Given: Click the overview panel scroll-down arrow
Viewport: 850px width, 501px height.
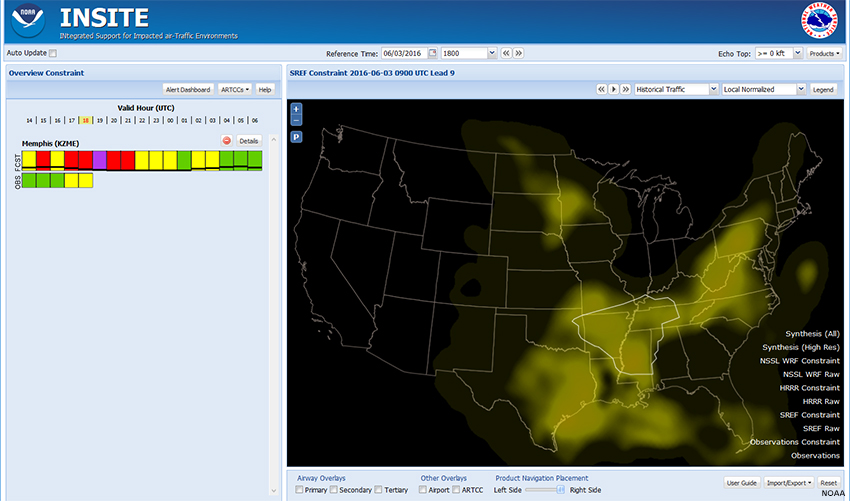Looking at the screenshot, I should pyautogui.click(x=274, y=491).
